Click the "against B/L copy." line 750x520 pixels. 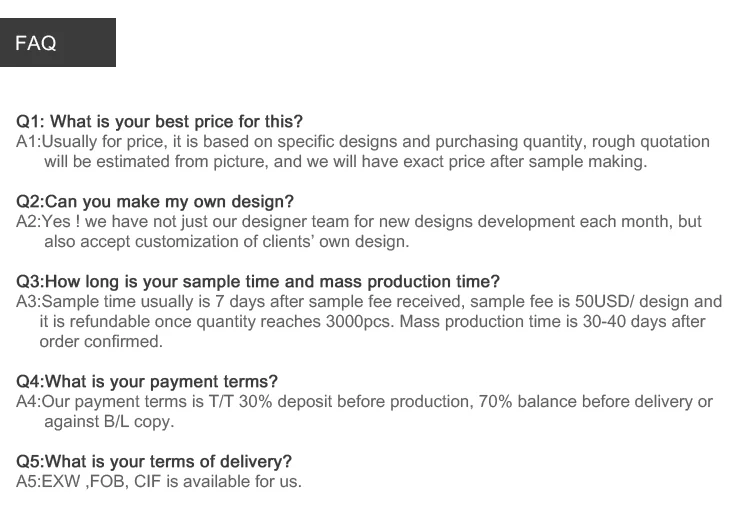tap(109, 421)
